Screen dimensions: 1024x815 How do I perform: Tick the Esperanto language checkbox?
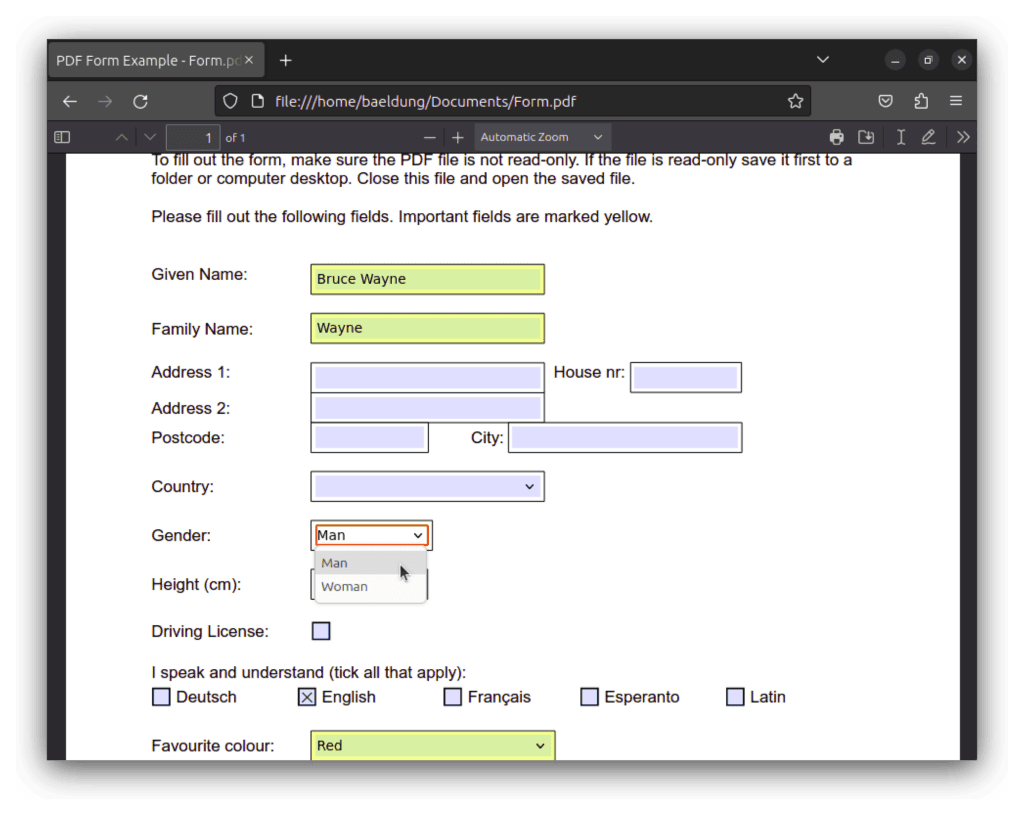pyautogui.click(x=589, y=697)
